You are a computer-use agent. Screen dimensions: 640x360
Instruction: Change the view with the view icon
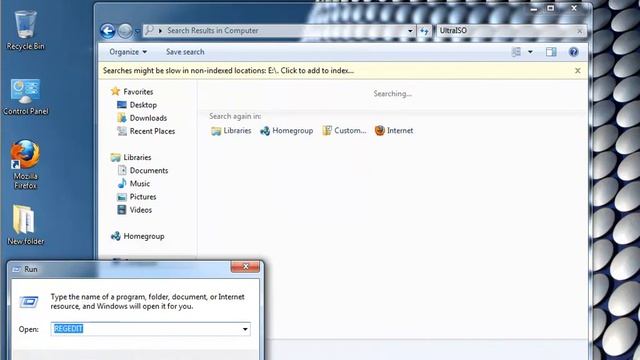tap(516, 52)
